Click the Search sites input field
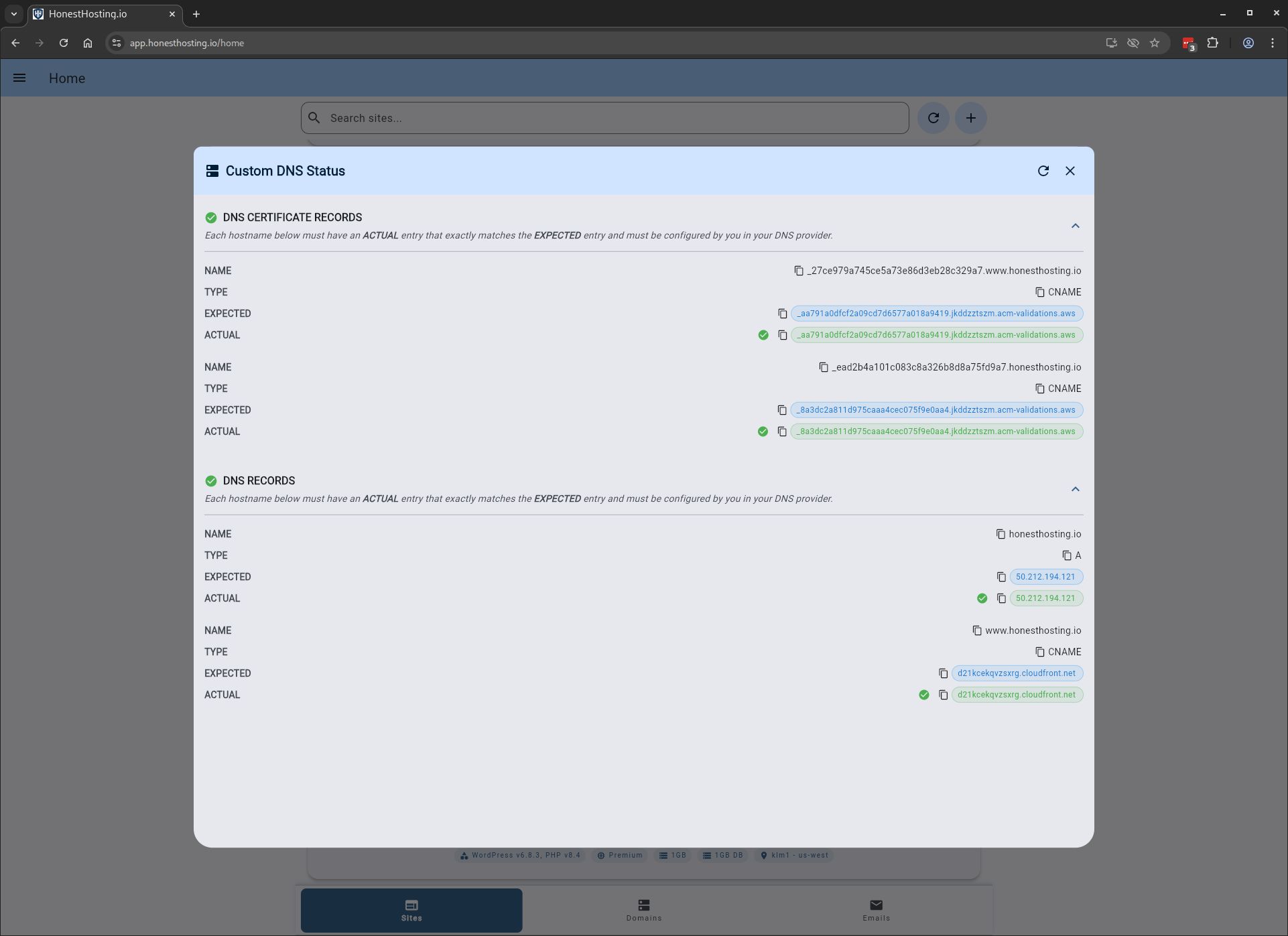 click(x=604, y=118)
